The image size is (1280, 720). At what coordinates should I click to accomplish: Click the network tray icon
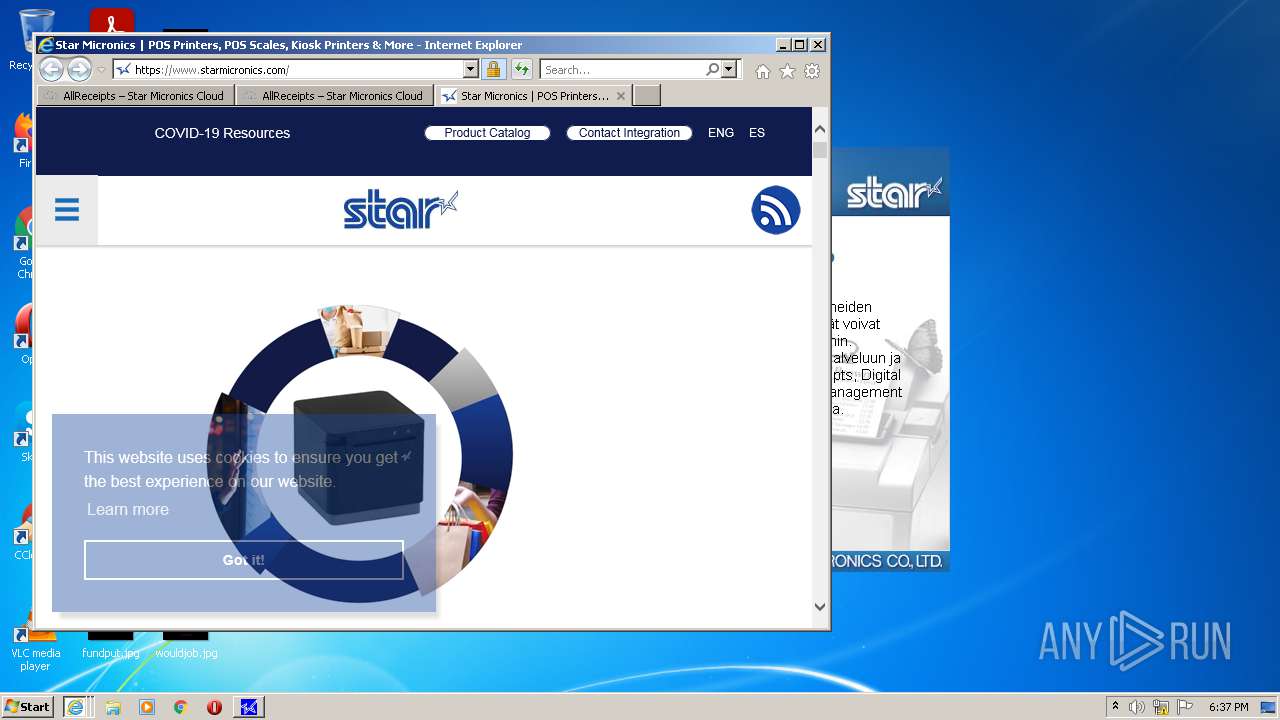pyautogui.click(x=1161, y=707)
